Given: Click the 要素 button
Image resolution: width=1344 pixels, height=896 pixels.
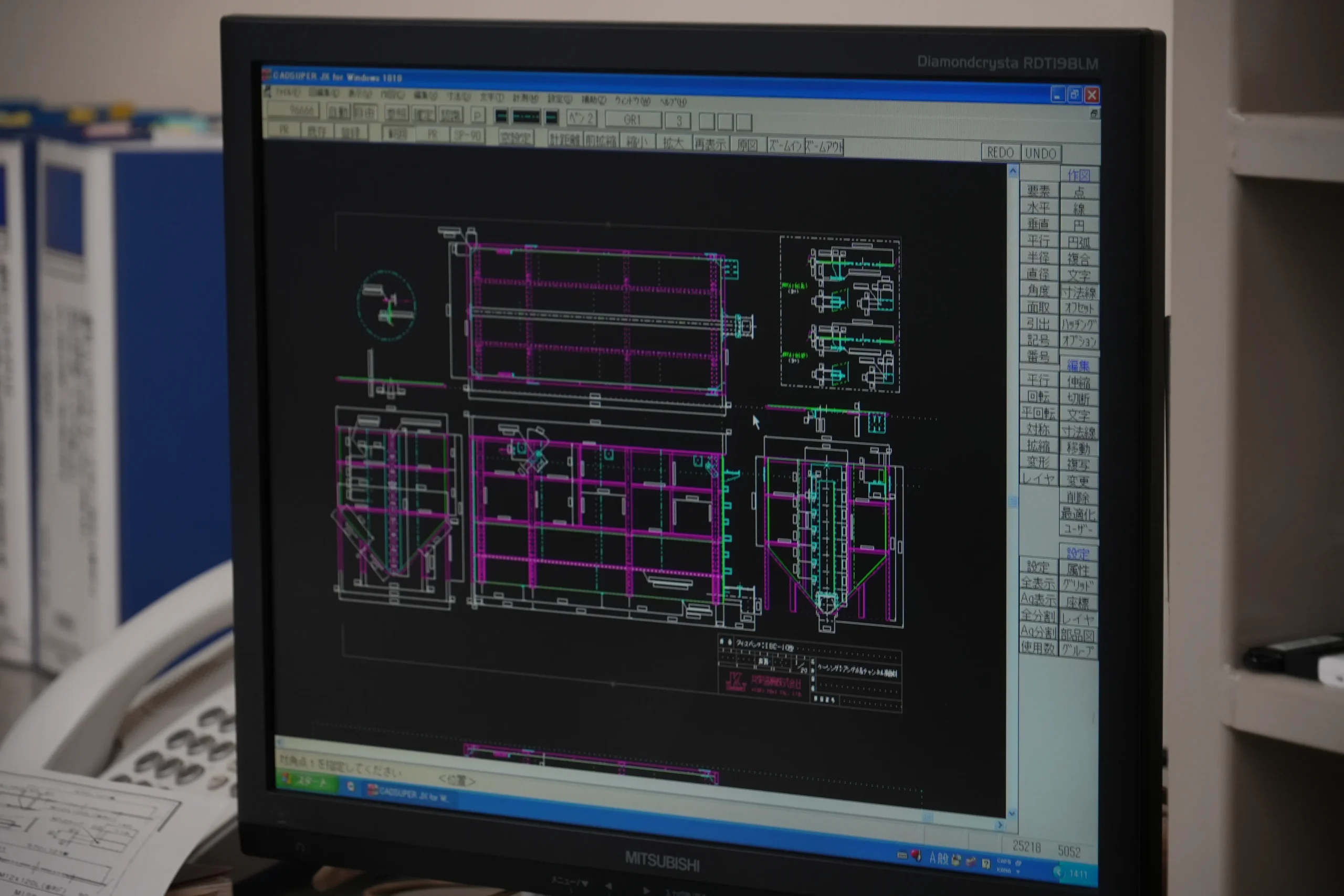Looking at the screenshot, I should tap(1039, 191).
